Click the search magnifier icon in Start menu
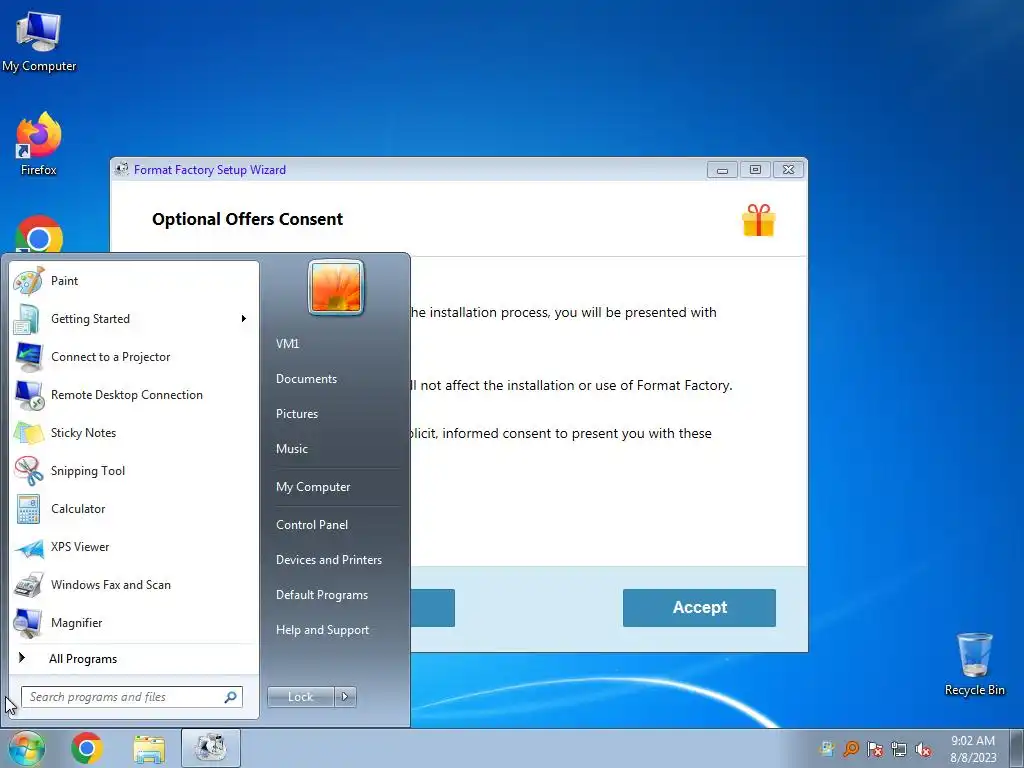This screenshot has width=1024, height=768. click(x=231, y=697)
